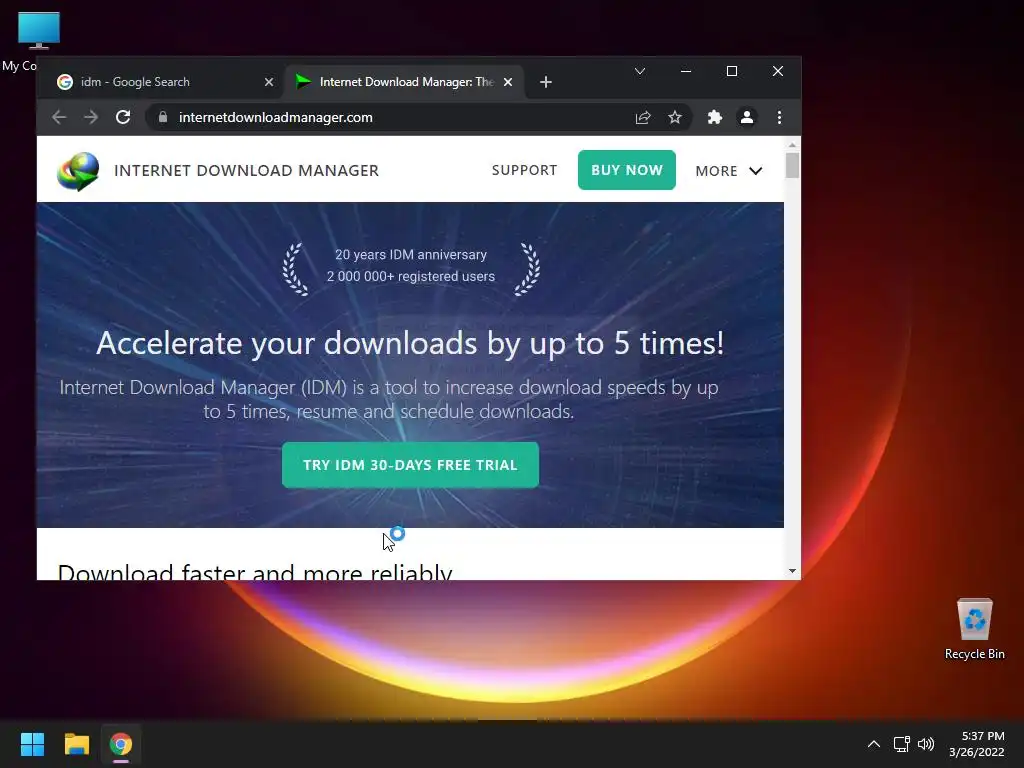Click the address bar URL
The width and height of the screenshot is (1024, 768).
pyautogui.click(x=276, y=118)
